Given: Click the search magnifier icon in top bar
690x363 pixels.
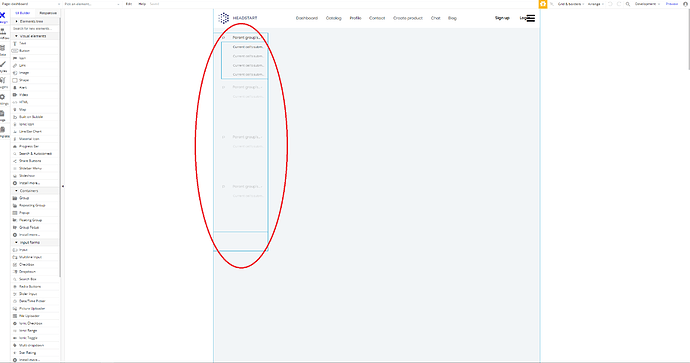Looking at the screenshot, I should click(628, 4).
